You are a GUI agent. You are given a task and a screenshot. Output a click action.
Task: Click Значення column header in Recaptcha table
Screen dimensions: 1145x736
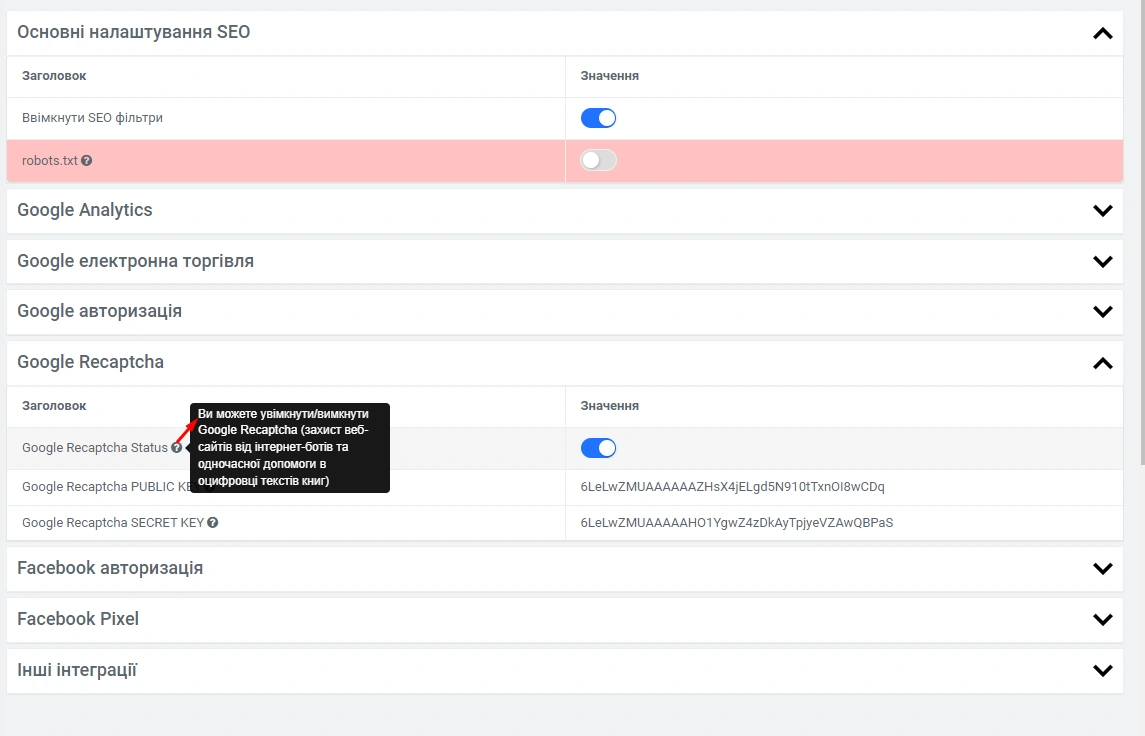click(609, 406)
